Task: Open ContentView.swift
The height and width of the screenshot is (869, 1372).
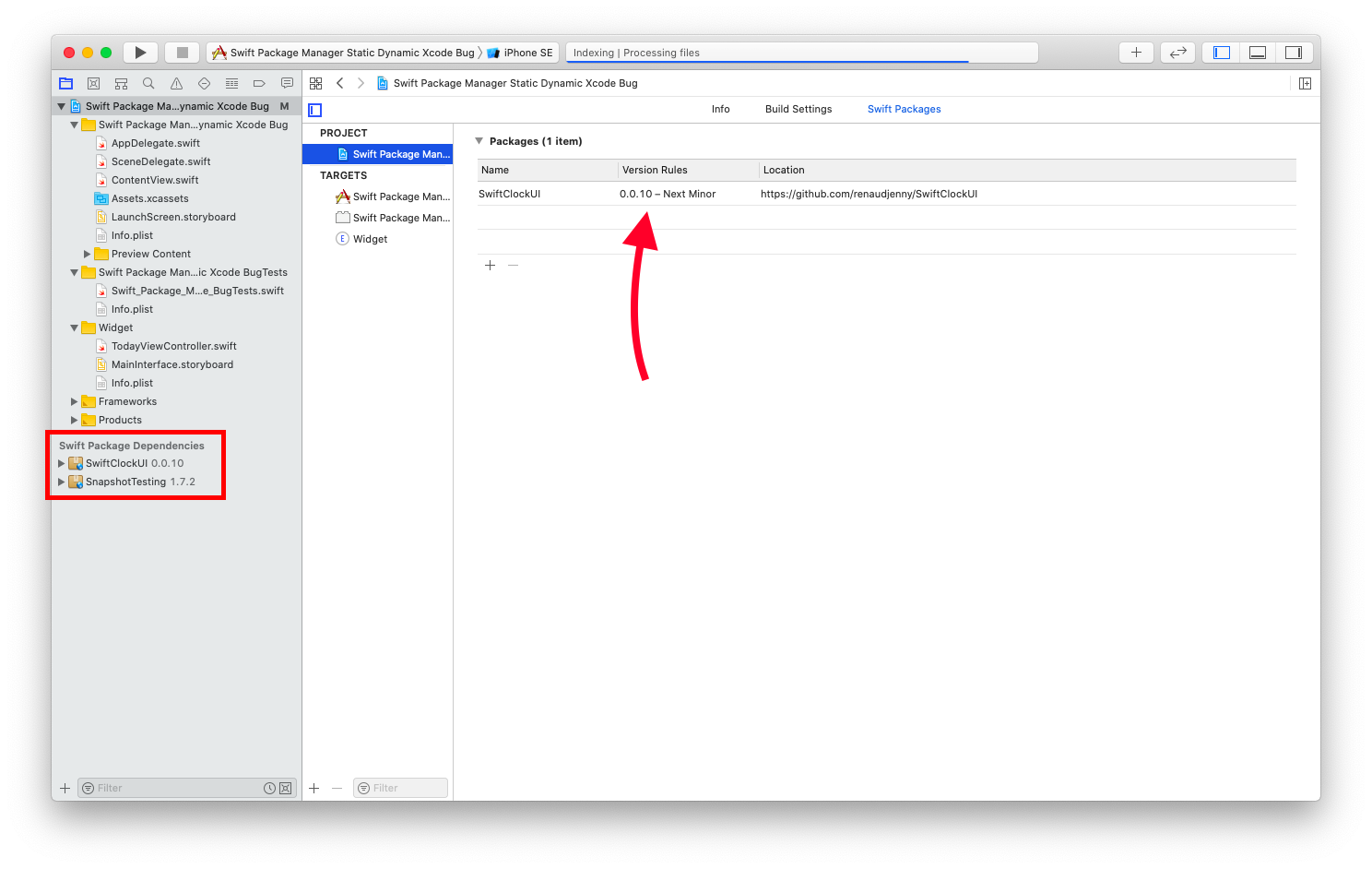Action: pos(155,180)
